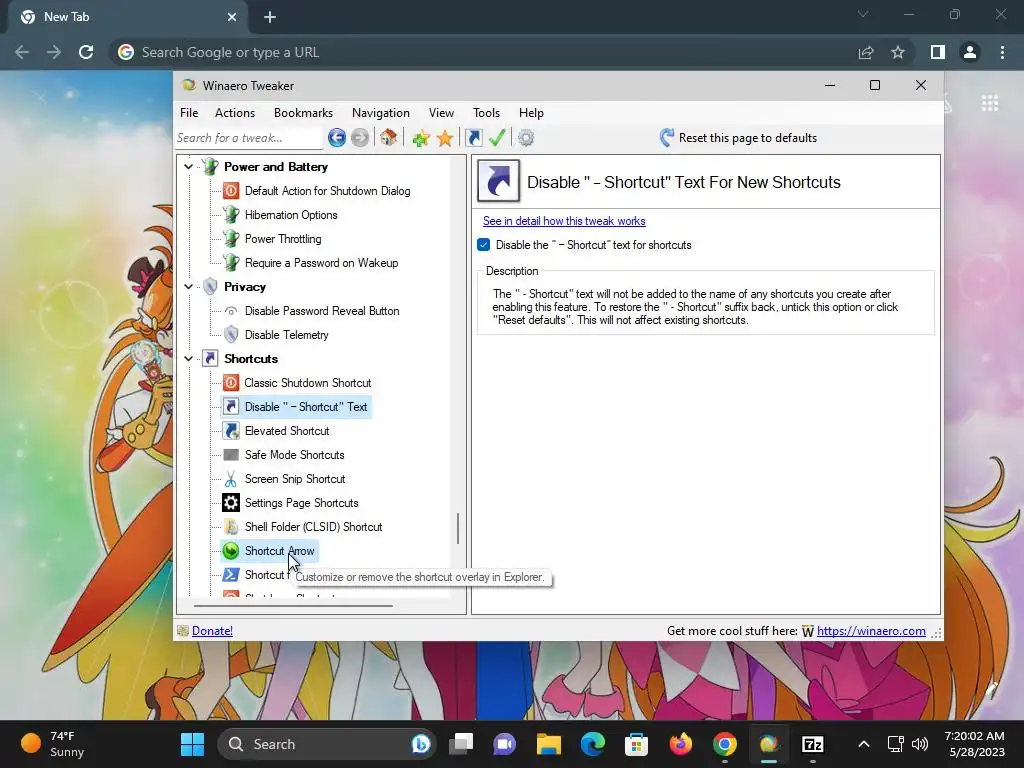Viewport: 1024px width, 768px height.
Task: Click the Safe Mode Shortcuts icon
Action: coord(231,455)
